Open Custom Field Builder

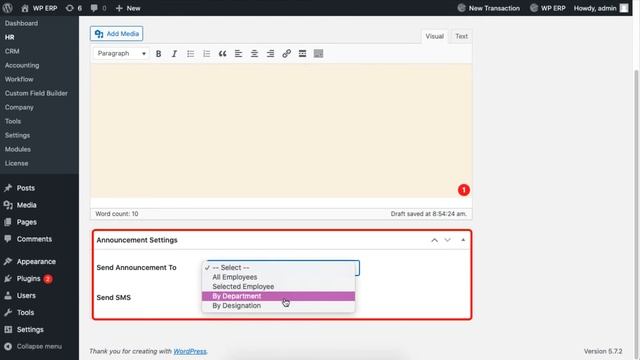click(x=36, y=93)
